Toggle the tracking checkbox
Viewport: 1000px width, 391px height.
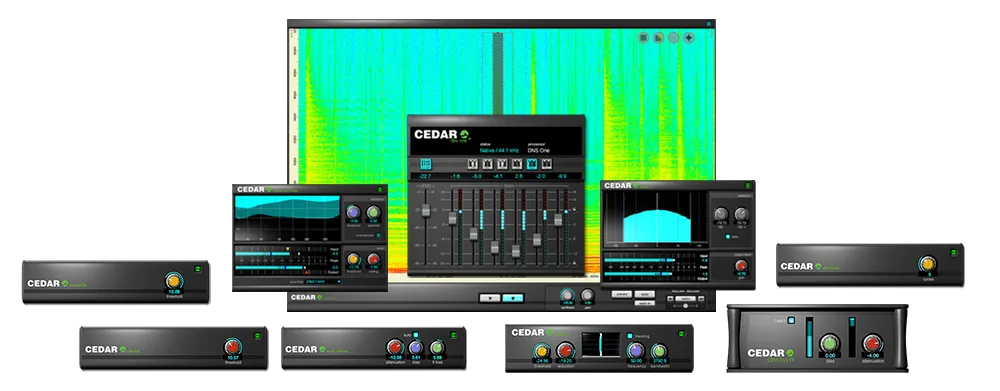pos(629,336)
